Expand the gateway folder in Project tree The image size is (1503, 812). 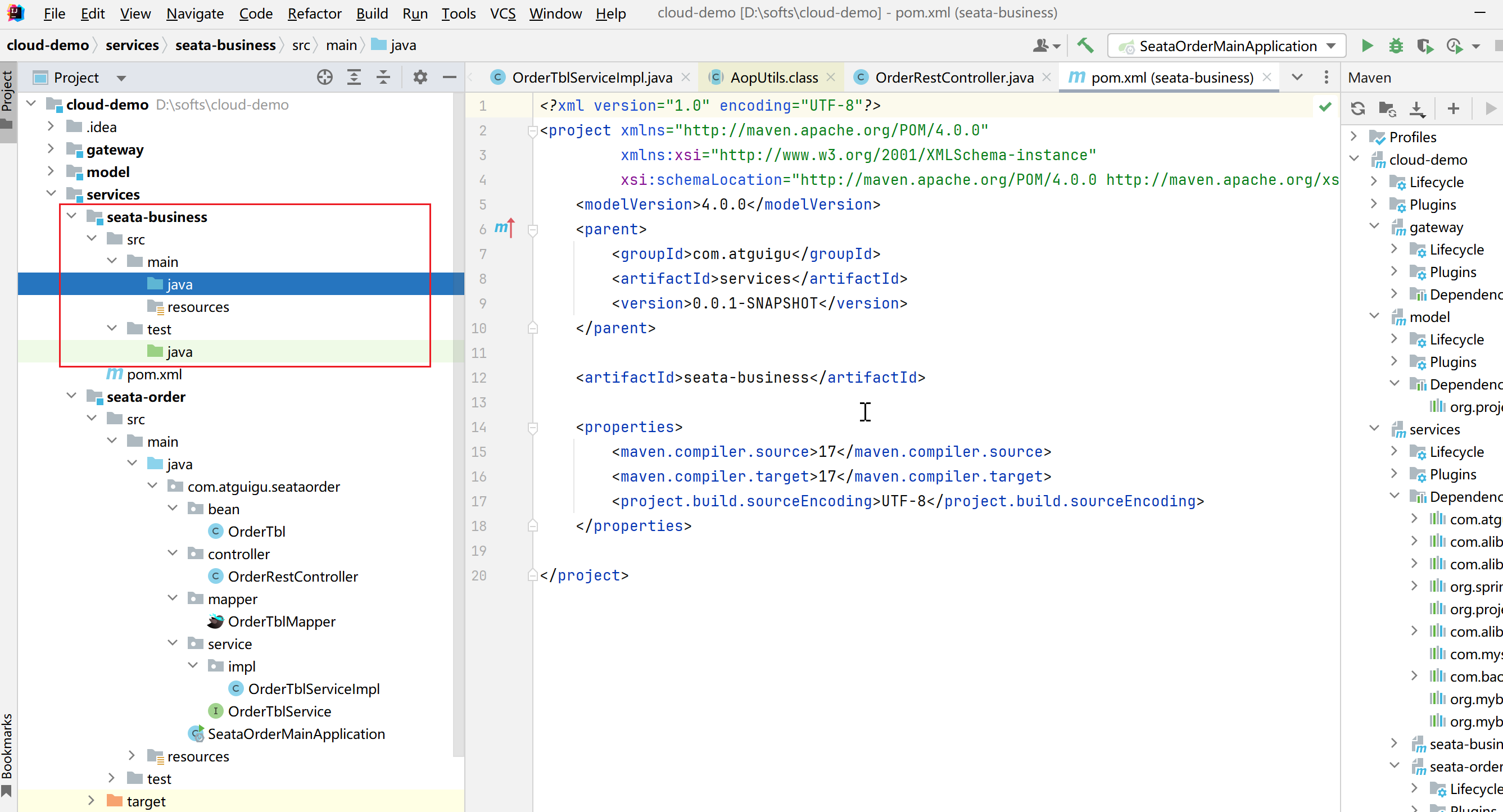coord(51,149)
